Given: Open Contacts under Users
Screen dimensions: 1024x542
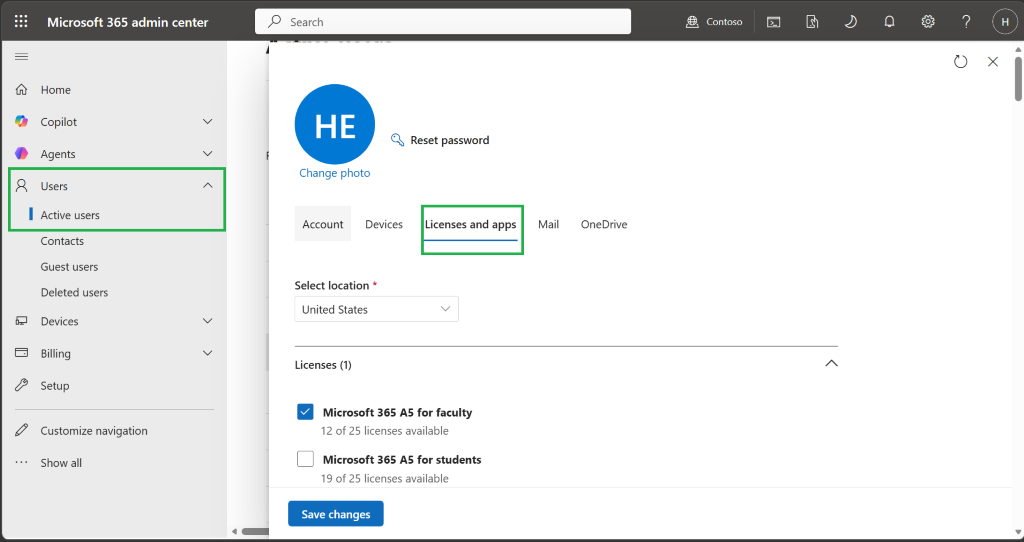Looking at the screenshot, I should click(x=62, y=241).
